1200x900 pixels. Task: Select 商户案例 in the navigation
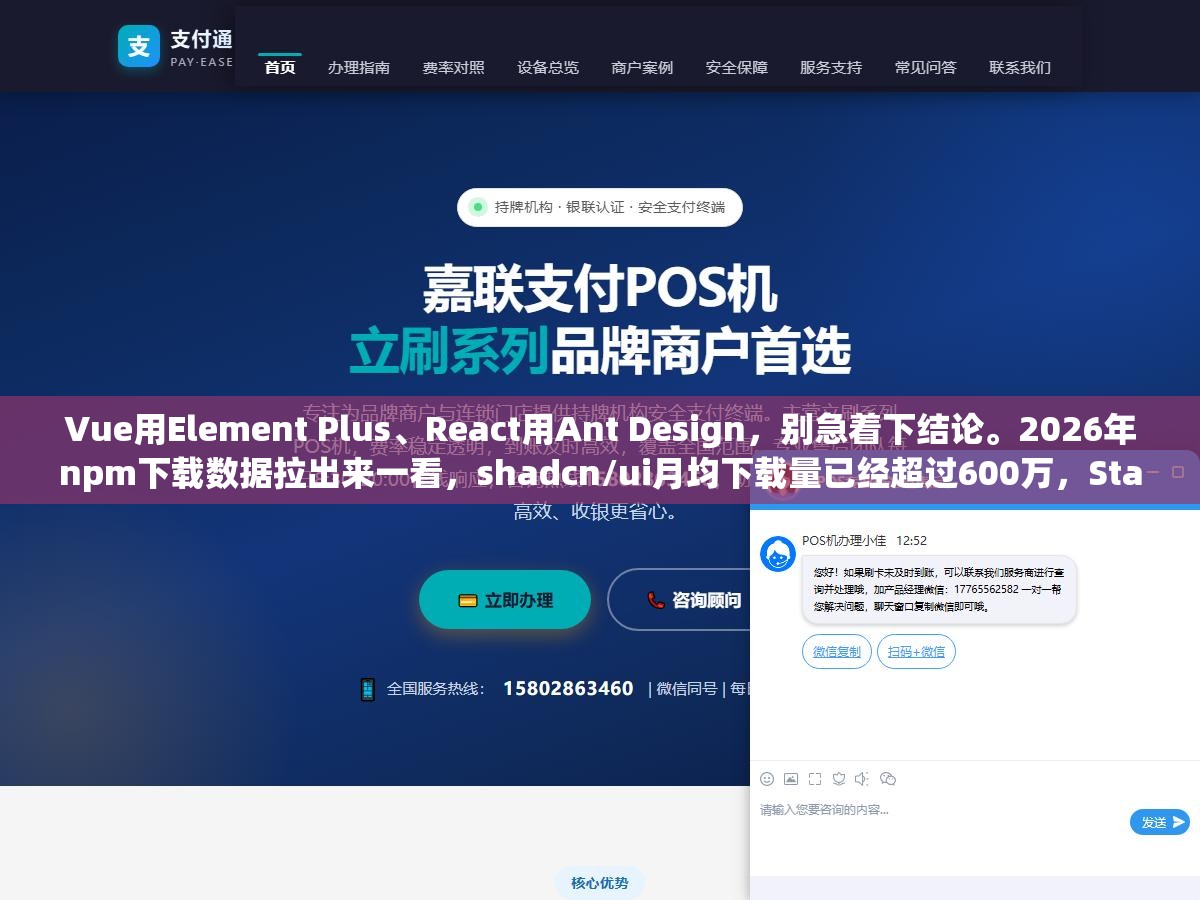point(642,68)
